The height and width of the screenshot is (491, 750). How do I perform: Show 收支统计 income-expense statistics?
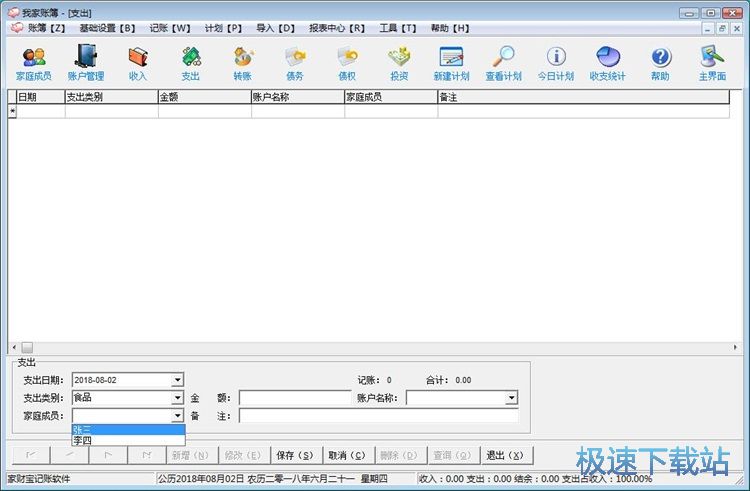(x=607, y=63)
